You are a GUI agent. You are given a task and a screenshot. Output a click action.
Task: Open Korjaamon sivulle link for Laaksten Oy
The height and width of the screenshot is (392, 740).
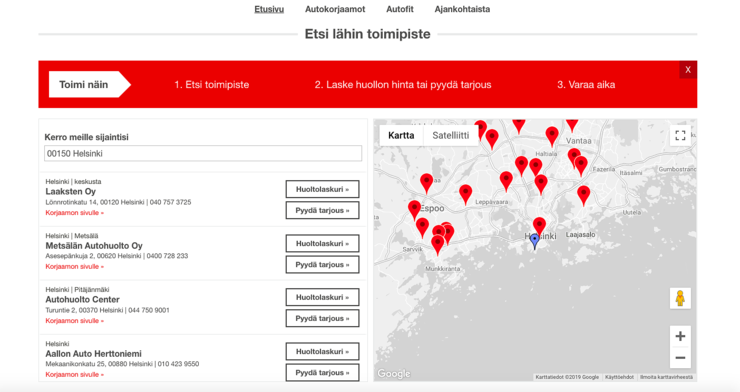(x=75, y=213)
